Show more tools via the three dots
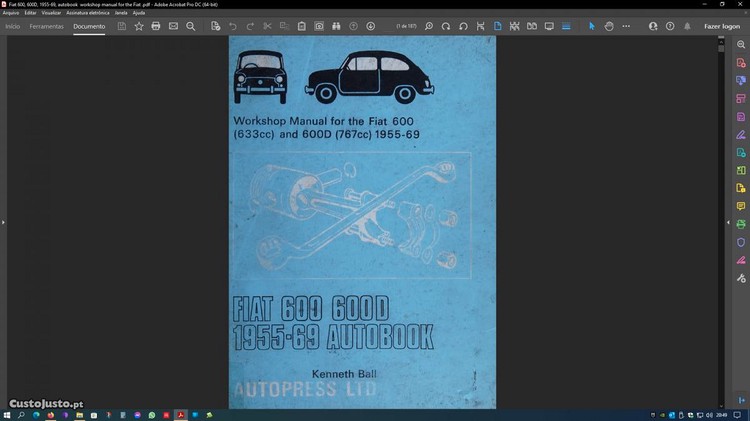 (626, 26)
